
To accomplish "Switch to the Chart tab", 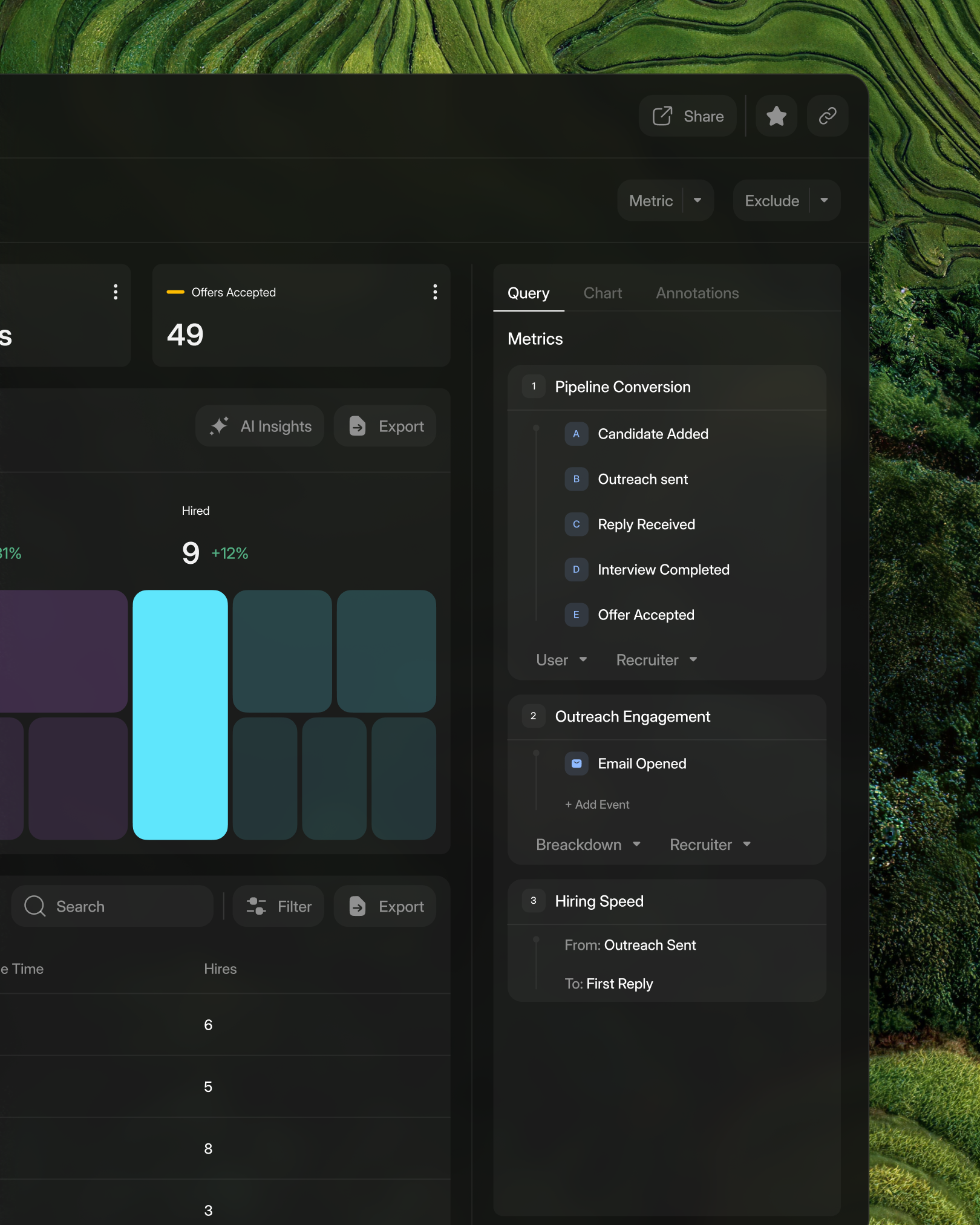I will (x=603, y=293).
